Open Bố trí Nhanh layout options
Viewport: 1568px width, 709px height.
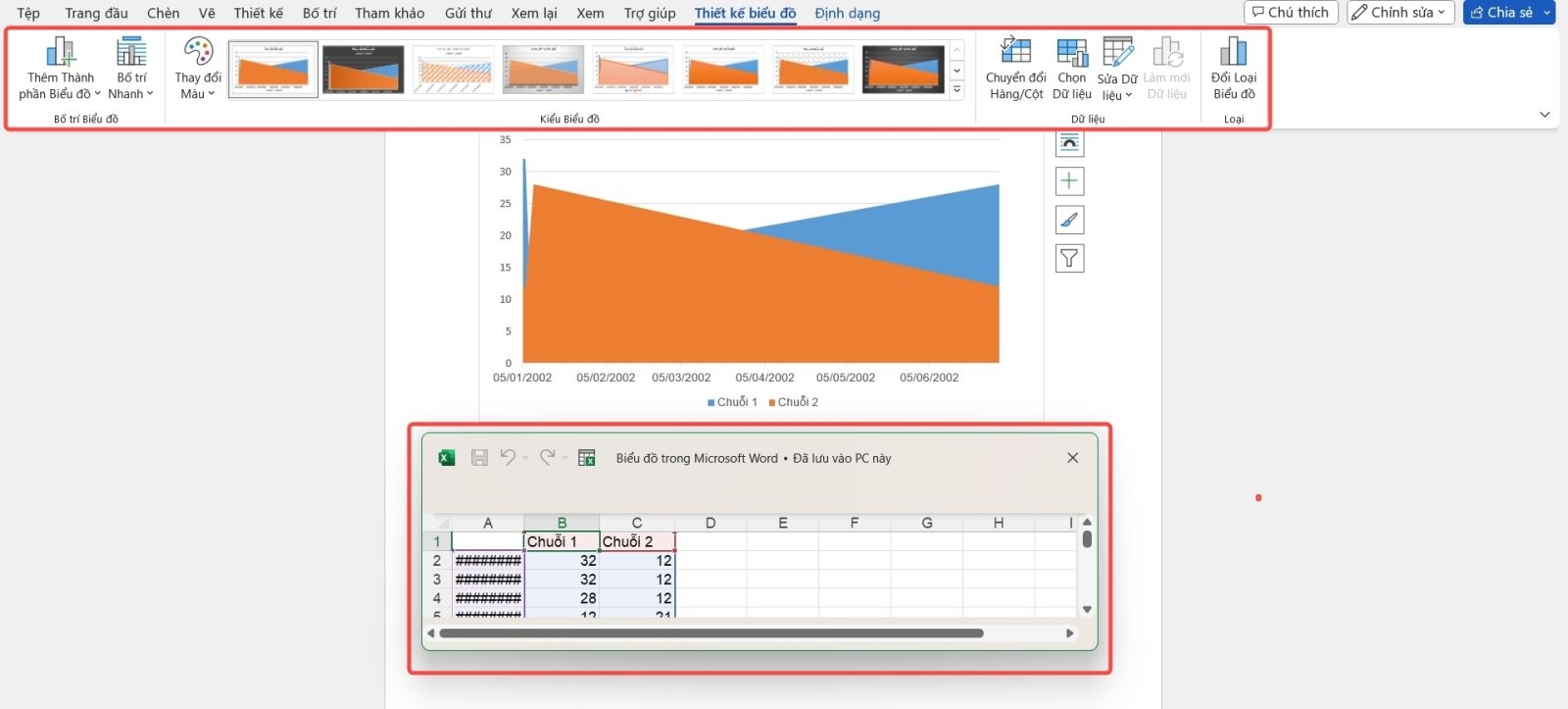(x=131, y=69)
